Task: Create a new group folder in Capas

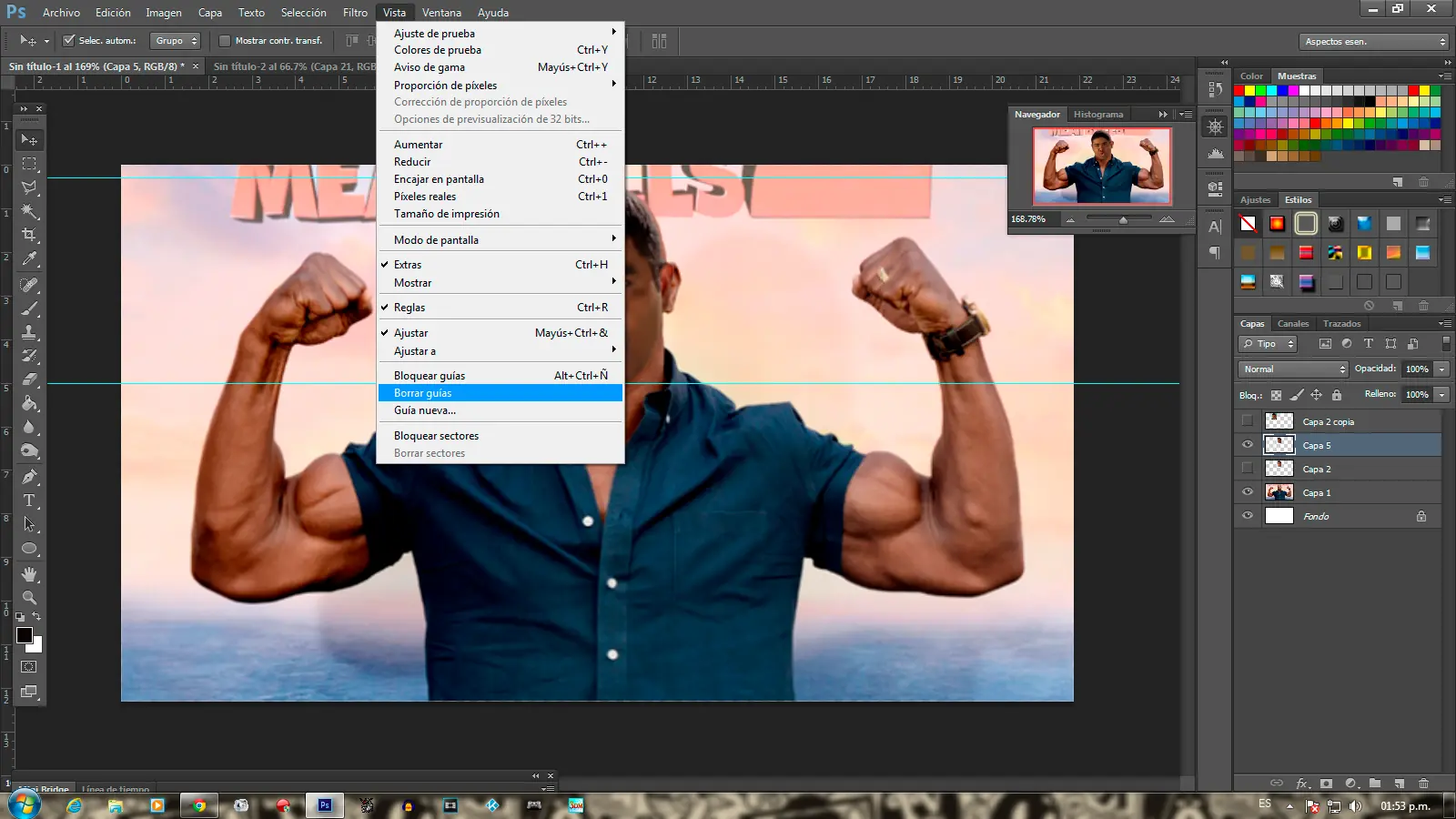Action: click(x=1375, y=784)
